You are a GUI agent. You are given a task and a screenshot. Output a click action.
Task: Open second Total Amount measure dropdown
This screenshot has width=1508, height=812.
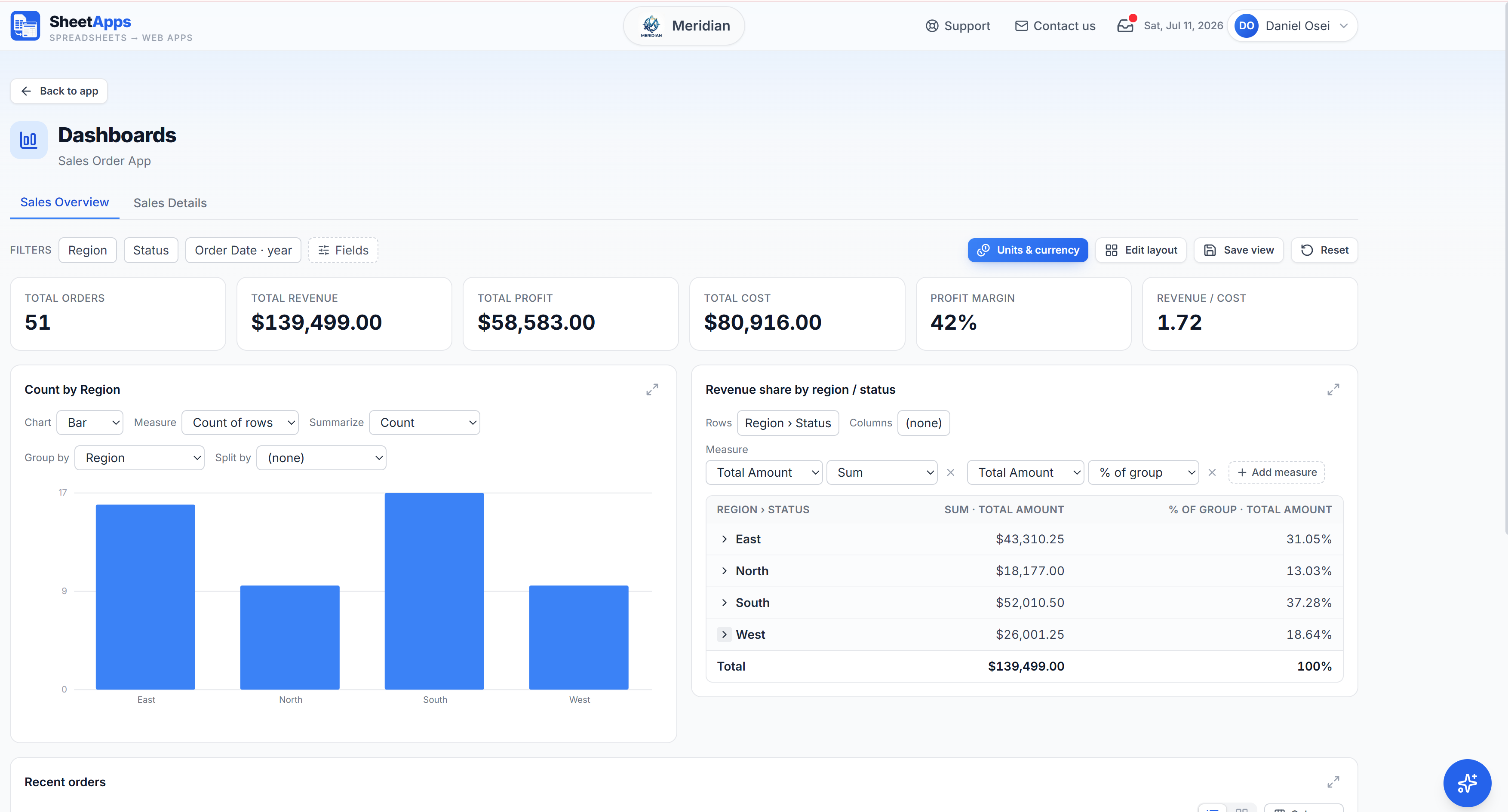click(1026, 473)
